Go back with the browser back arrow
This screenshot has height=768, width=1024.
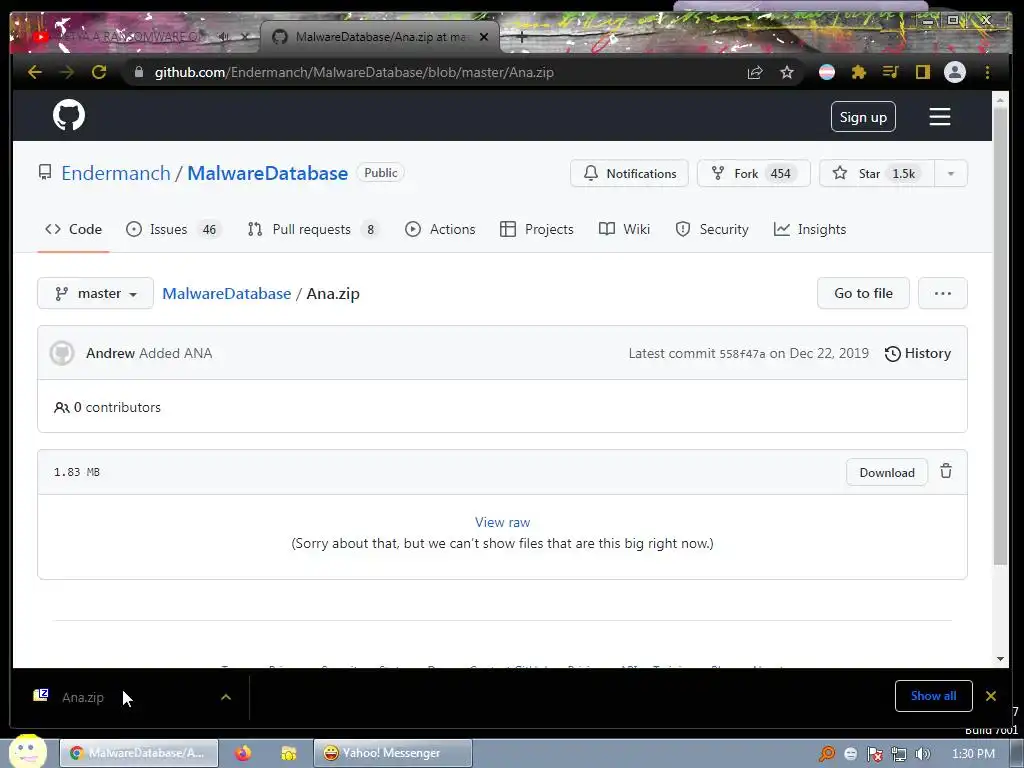pos(35,72)
